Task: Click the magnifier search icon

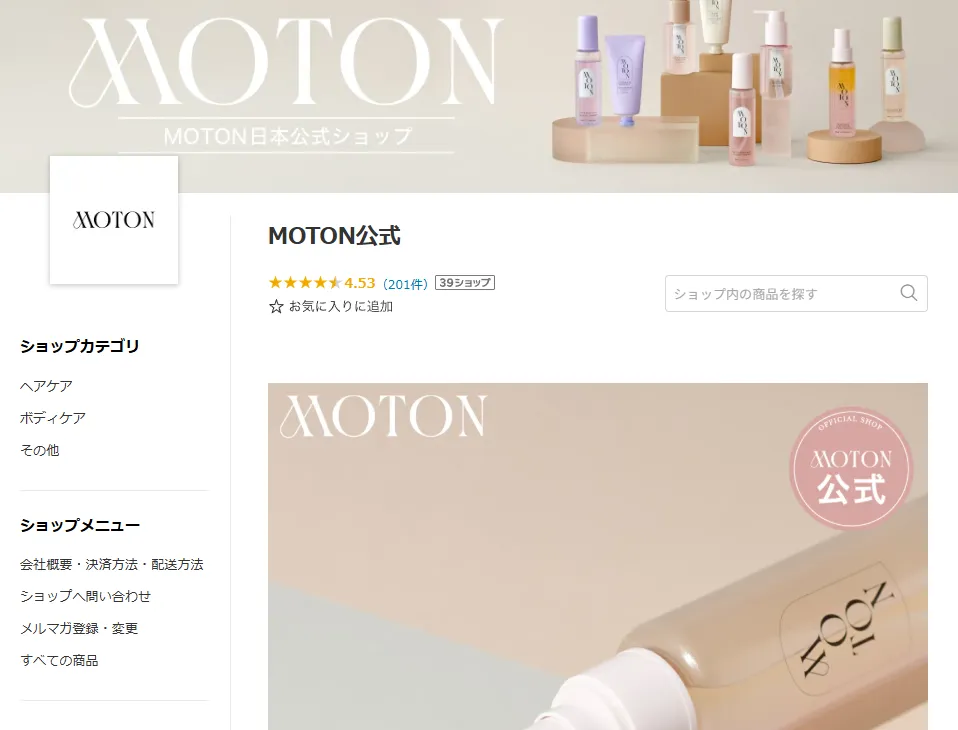Action: [x=909, y=293]
